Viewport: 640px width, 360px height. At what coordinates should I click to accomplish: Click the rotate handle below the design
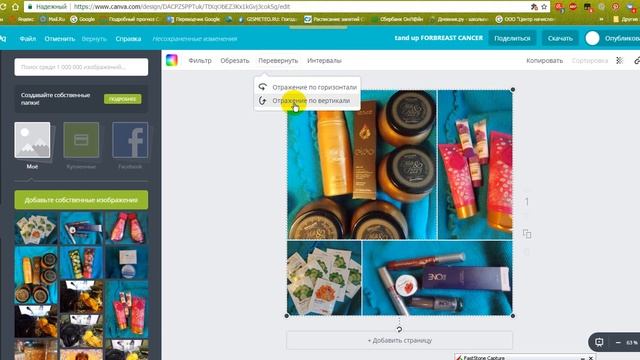point(399,329)
